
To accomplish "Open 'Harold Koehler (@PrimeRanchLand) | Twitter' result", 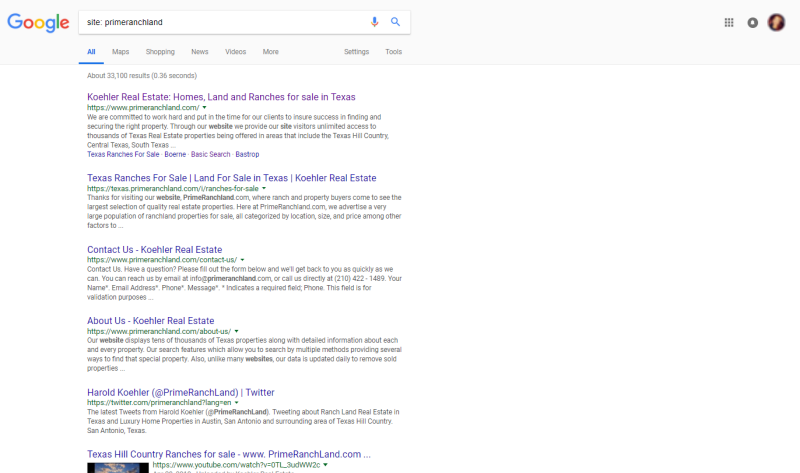I will (x=181, y=392).
